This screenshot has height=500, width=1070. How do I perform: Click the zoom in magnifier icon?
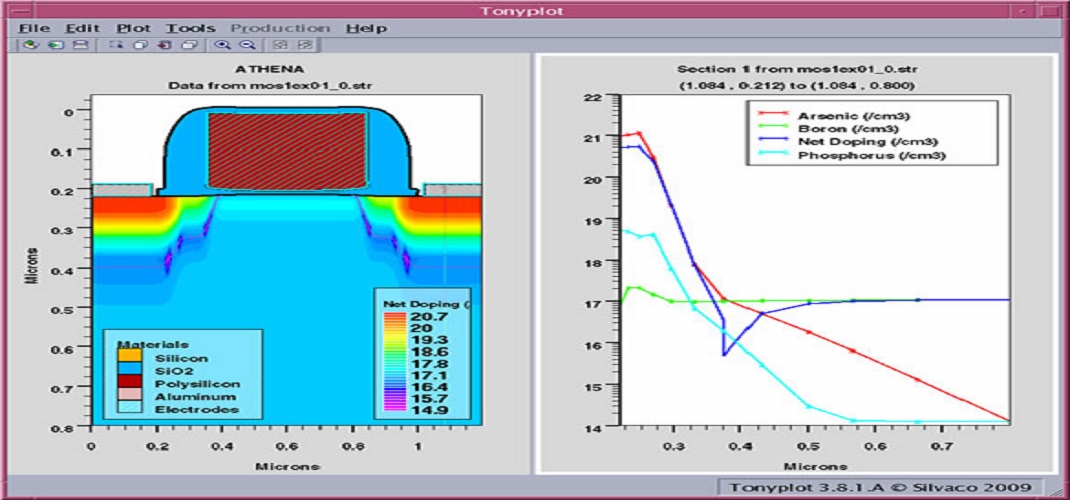point(222,45)
